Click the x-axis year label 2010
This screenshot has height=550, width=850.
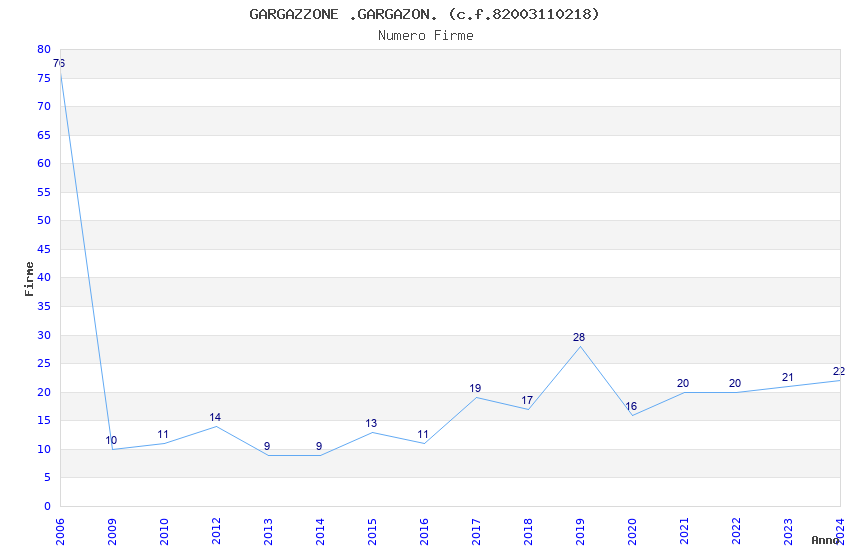point(164,532)
